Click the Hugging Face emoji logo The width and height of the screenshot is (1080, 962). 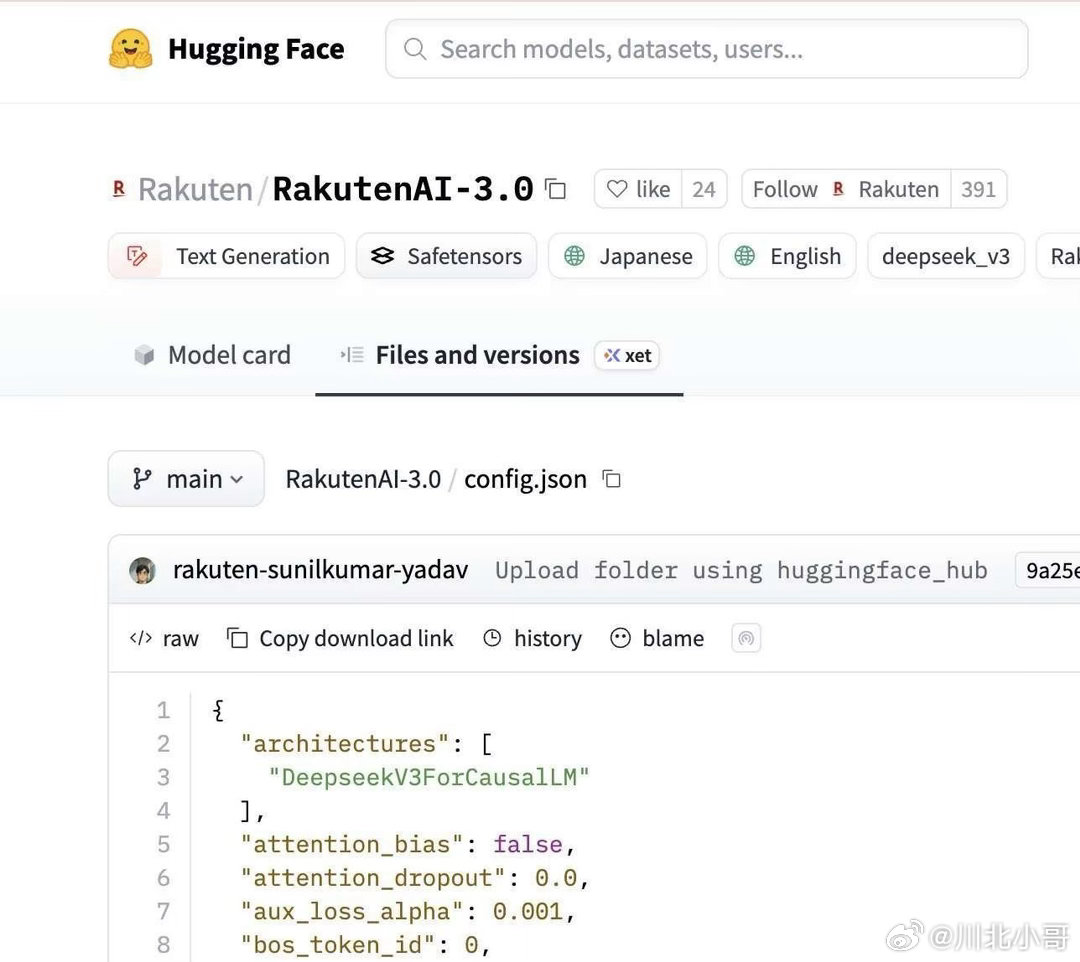[130, 49]
